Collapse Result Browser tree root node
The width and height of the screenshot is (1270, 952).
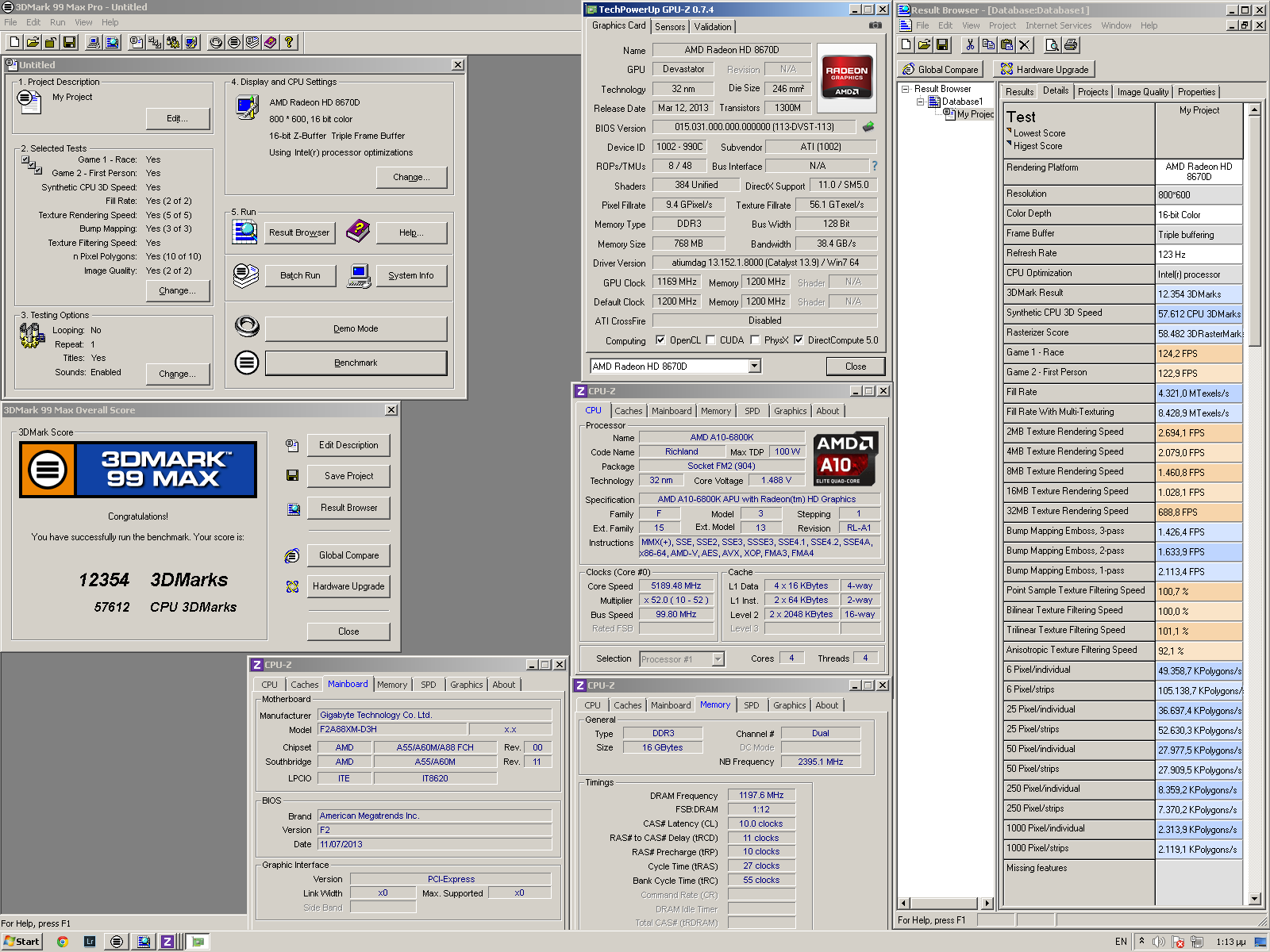(905, 89)
